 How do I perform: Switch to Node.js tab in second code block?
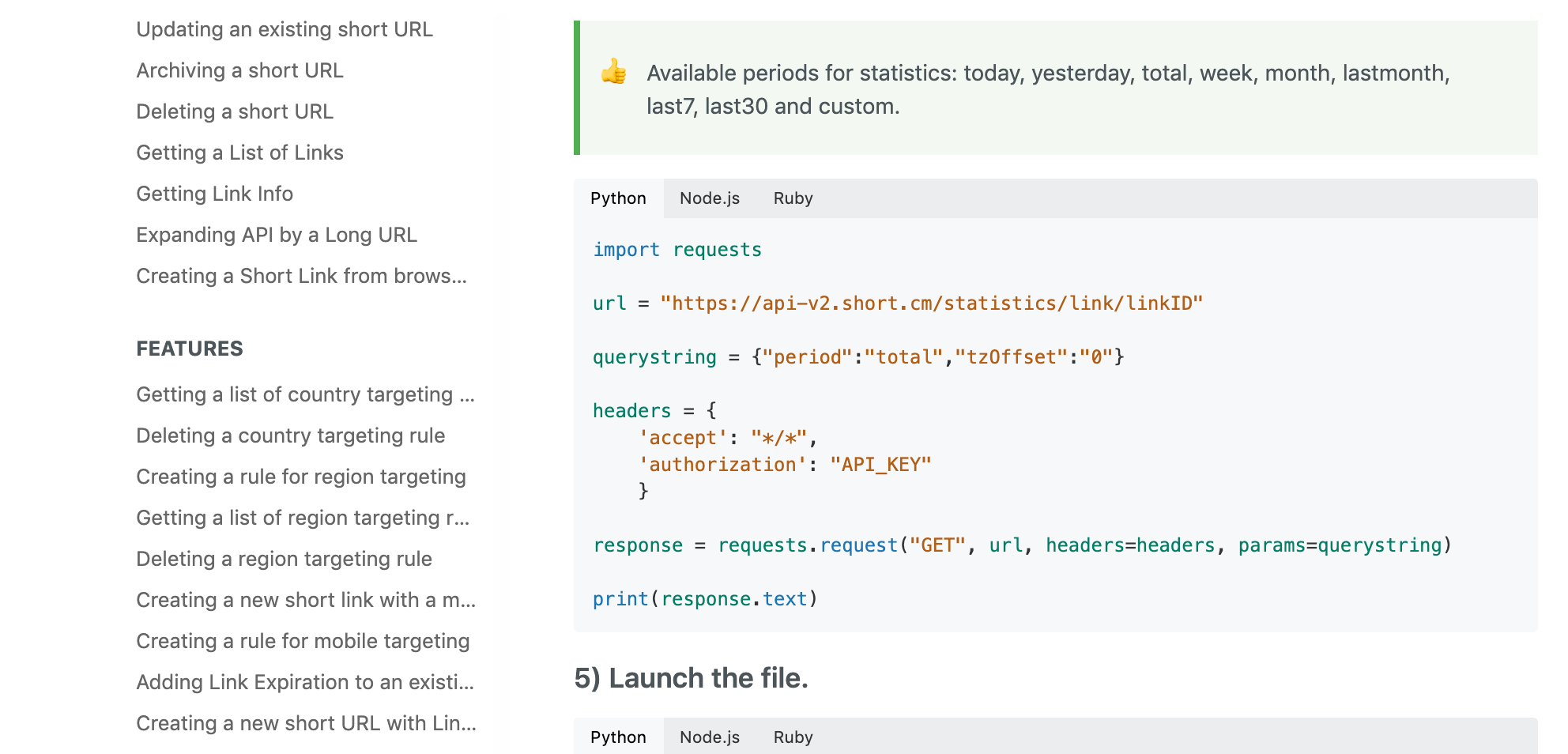point(709,737)
